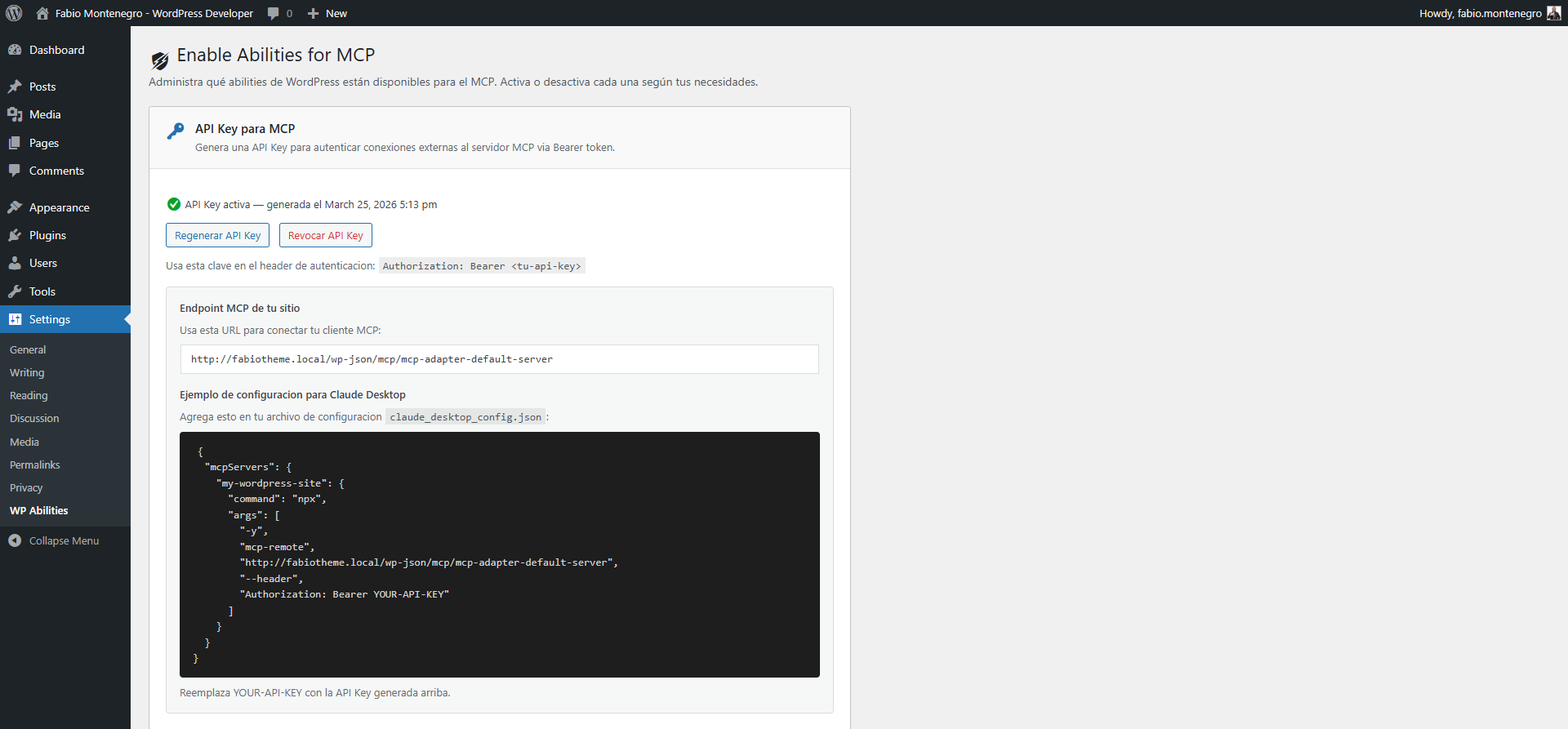Click the Pages icon in sidebar
The width and height of the screenshot is (1568, 729).
[x=15, y=143]
